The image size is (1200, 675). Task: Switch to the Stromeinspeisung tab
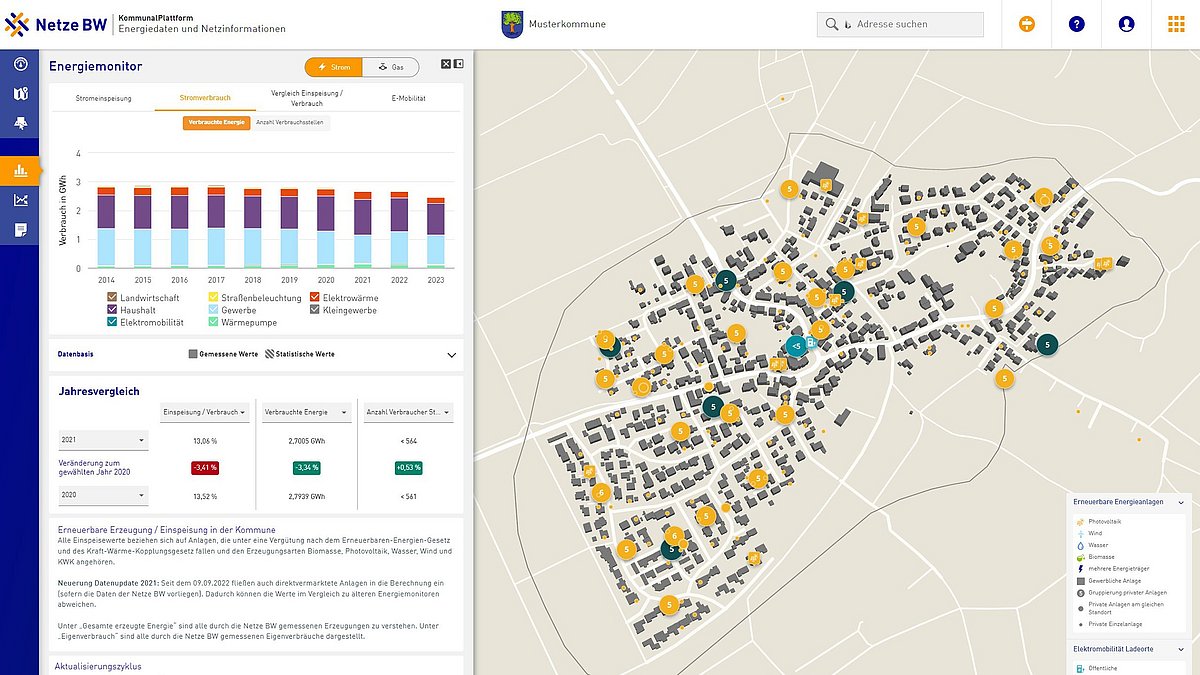(x=104, y=99)
